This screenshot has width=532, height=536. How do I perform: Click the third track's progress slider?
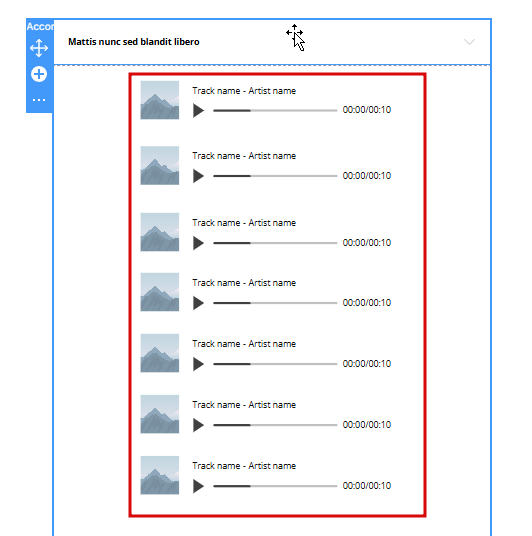click(275, 243)
